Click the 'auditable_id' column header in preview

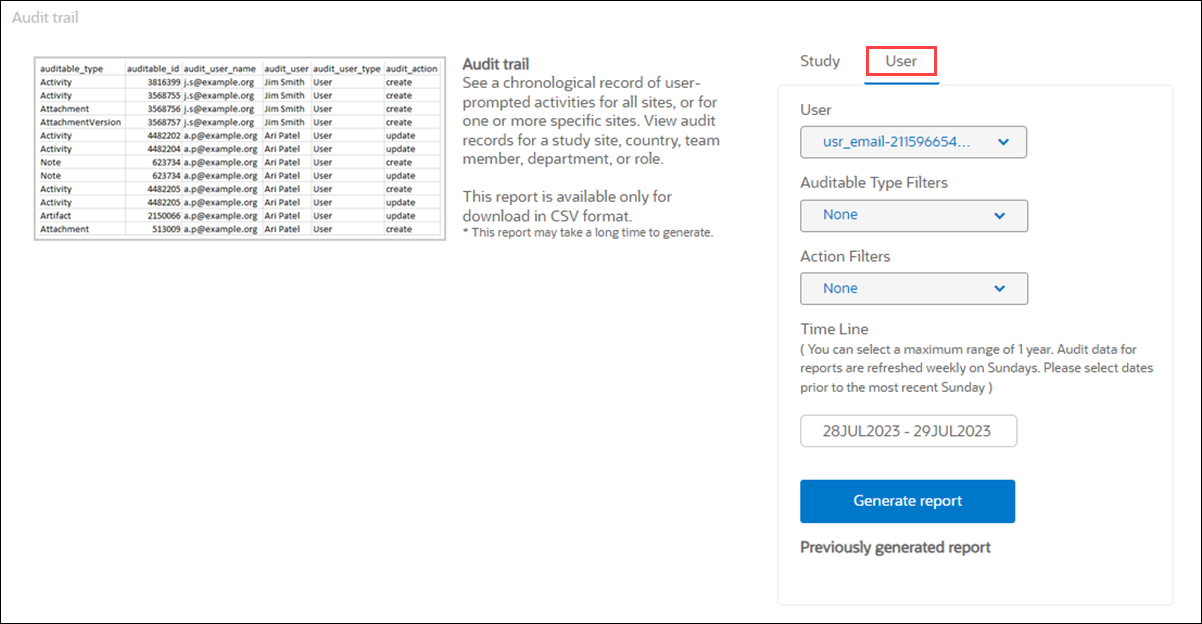point(153,68)
